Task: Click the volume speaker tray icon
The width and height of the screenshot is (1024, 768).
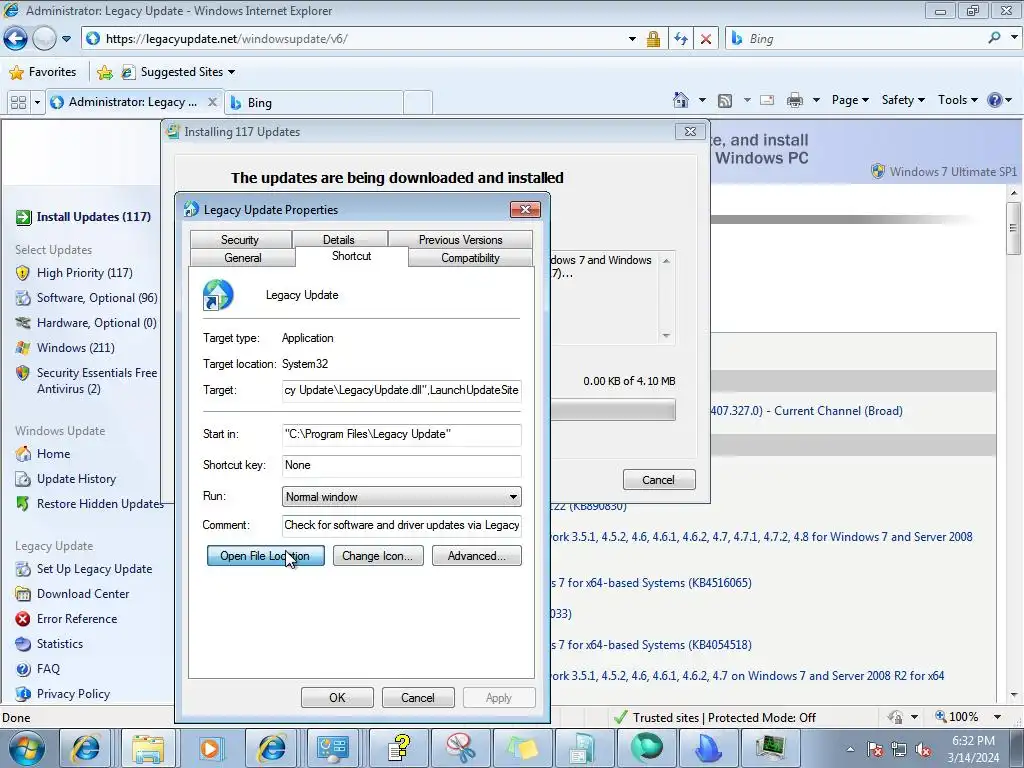Action: coord(923,749)
